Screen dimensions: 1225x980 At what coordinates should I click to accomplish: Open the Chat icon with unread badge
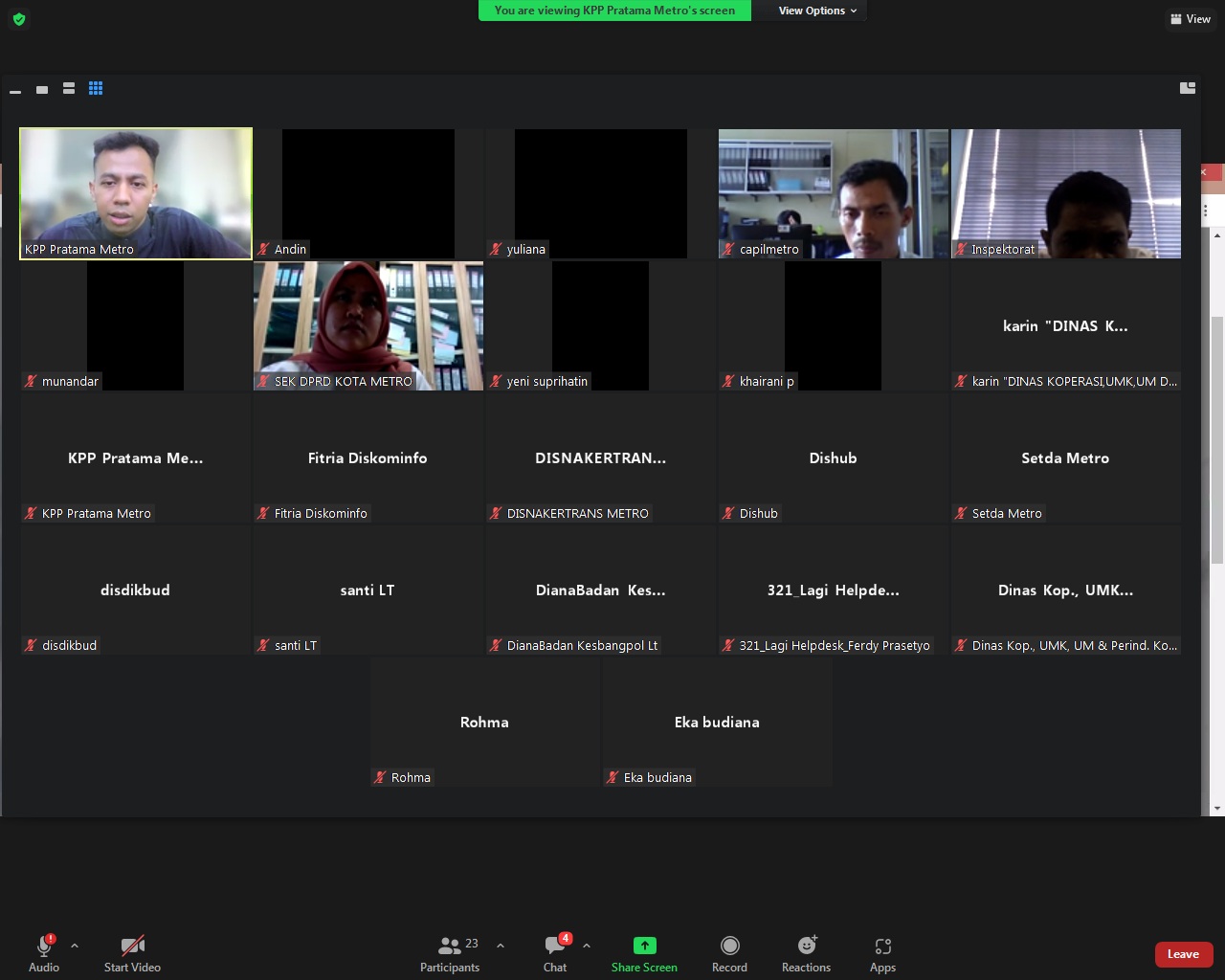coord(555,947)
